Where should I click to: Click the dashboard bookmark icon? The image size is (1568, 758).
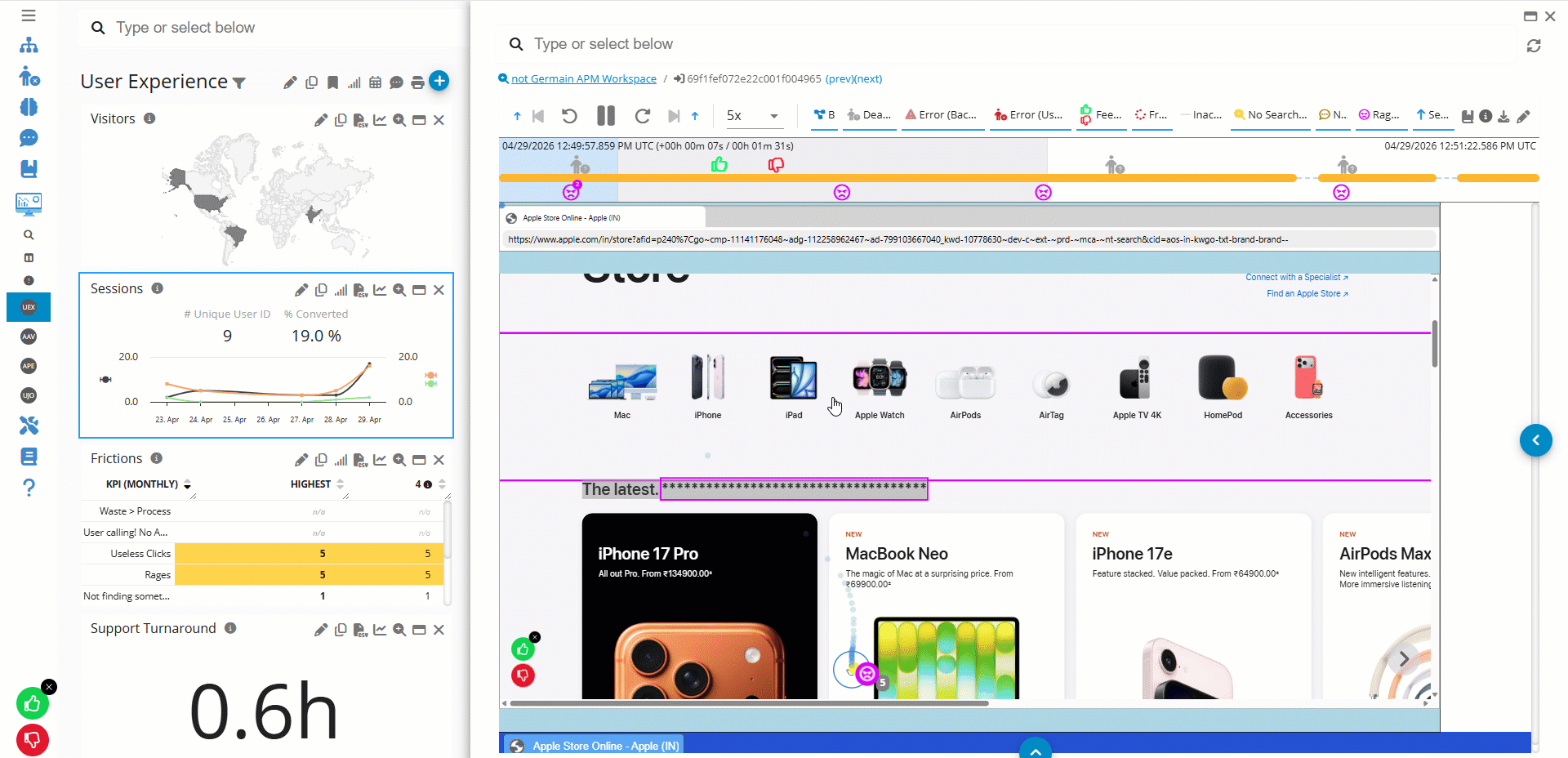(x=332, y=82)
